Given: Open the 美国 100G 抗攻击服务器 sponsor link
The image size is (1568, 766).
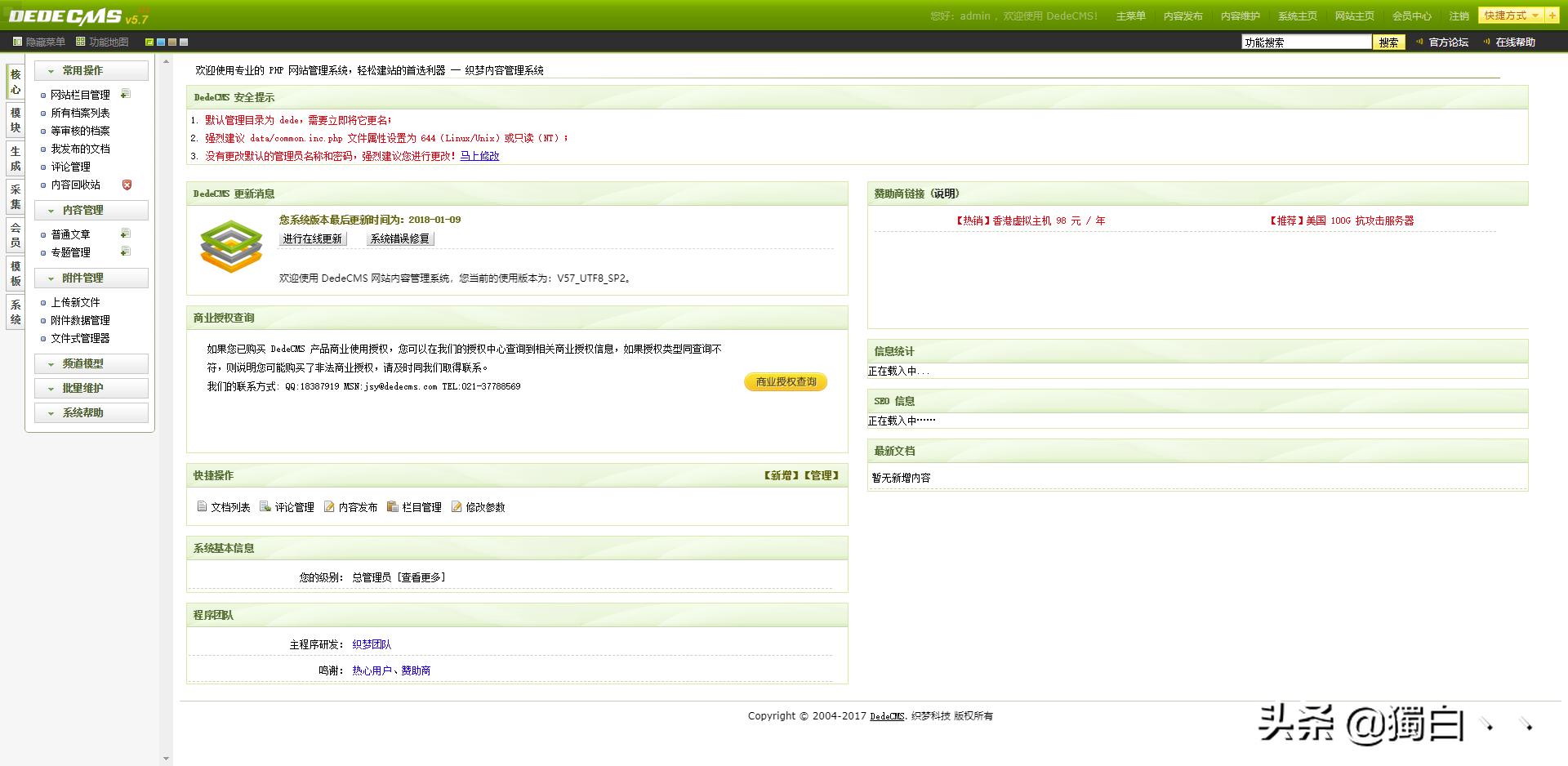Looking at the screenshot, I should [1341, 220].
